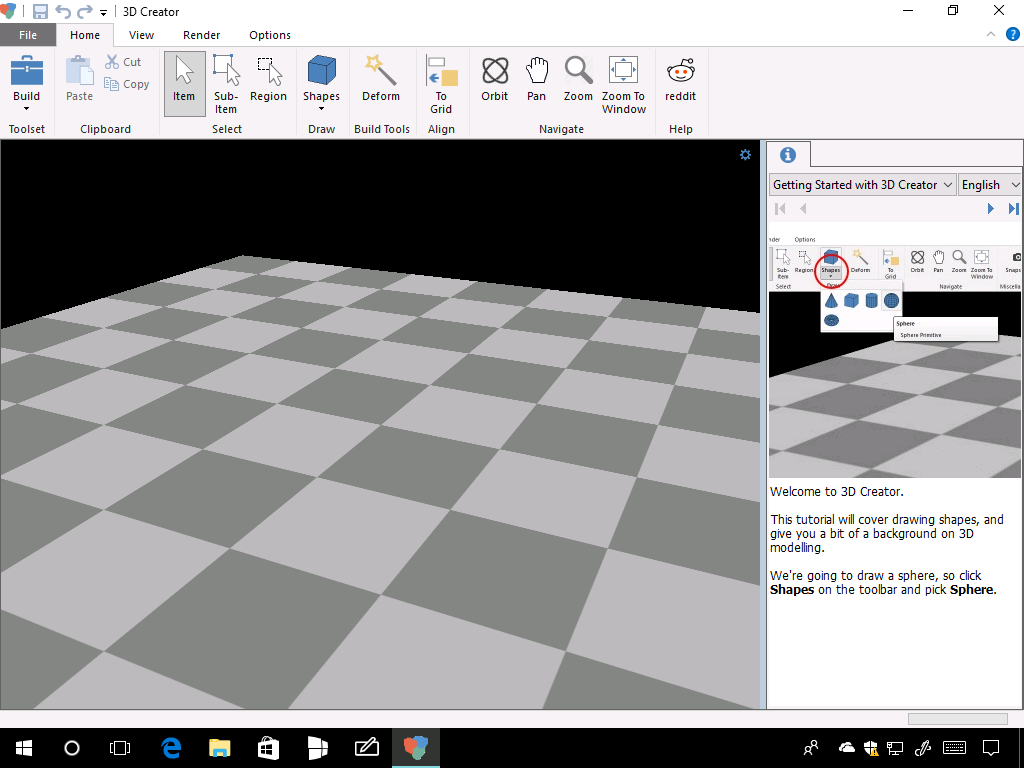Go to the previous tutorial step
1024x768 pixels.
coord(803,208)
